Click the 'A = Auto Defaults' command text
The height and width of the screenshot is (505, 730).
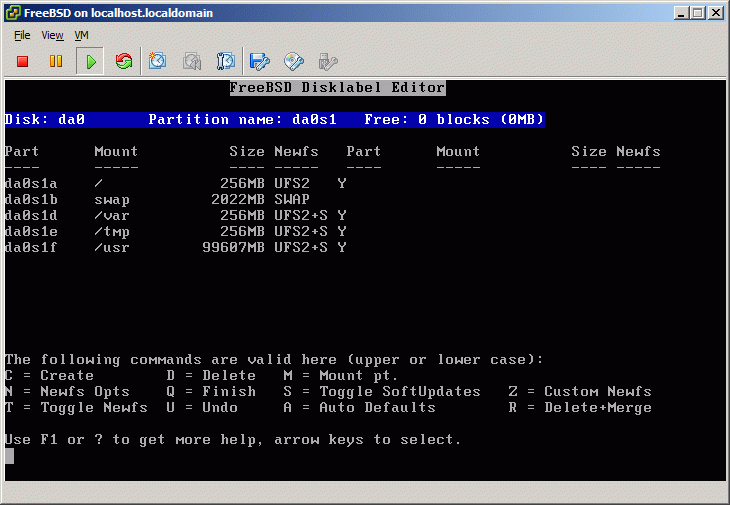click(x=359, y=408)
